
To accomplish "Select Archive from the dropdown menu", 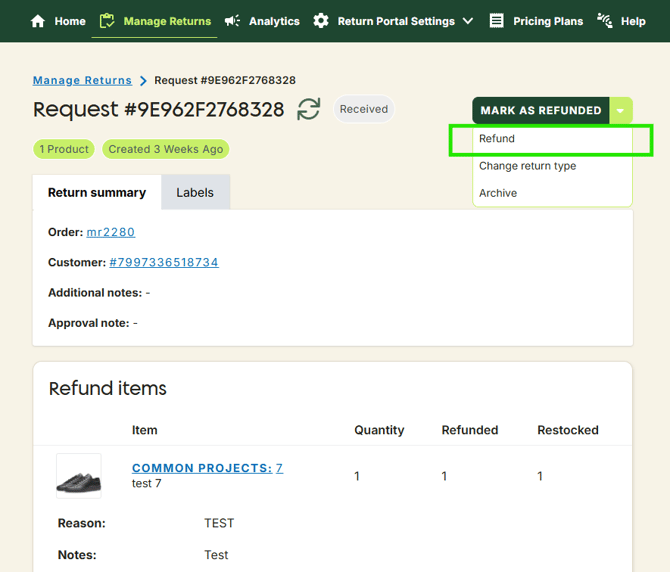I will coord(498,193).
